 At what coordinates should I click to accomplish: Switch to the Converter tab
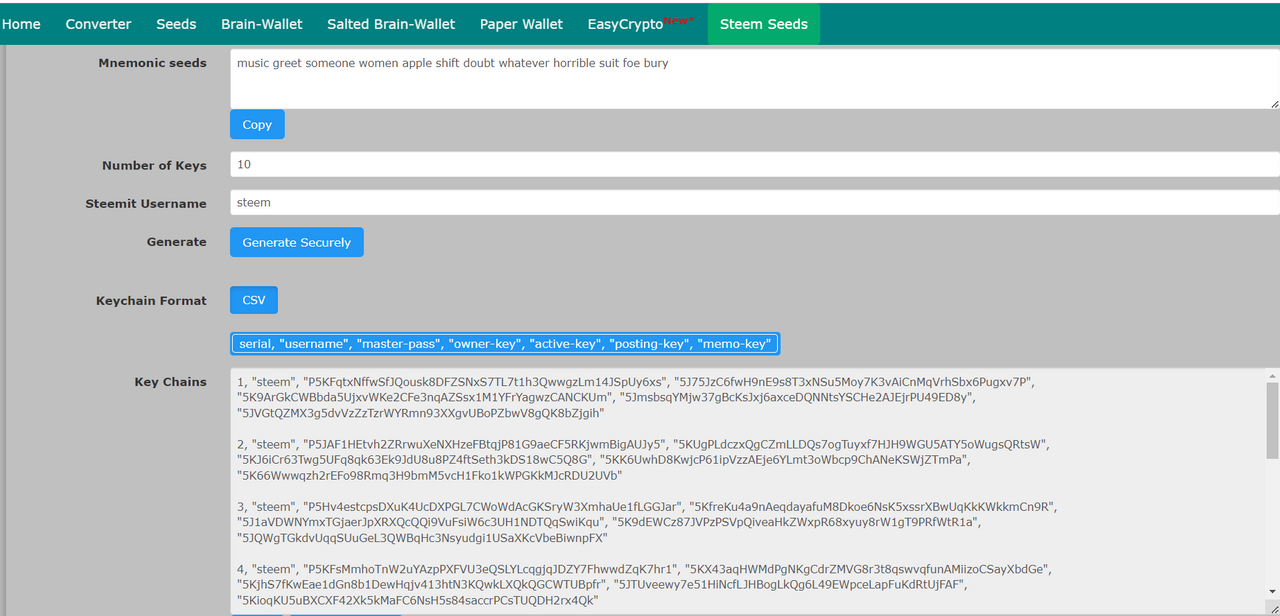pos(98,24)
